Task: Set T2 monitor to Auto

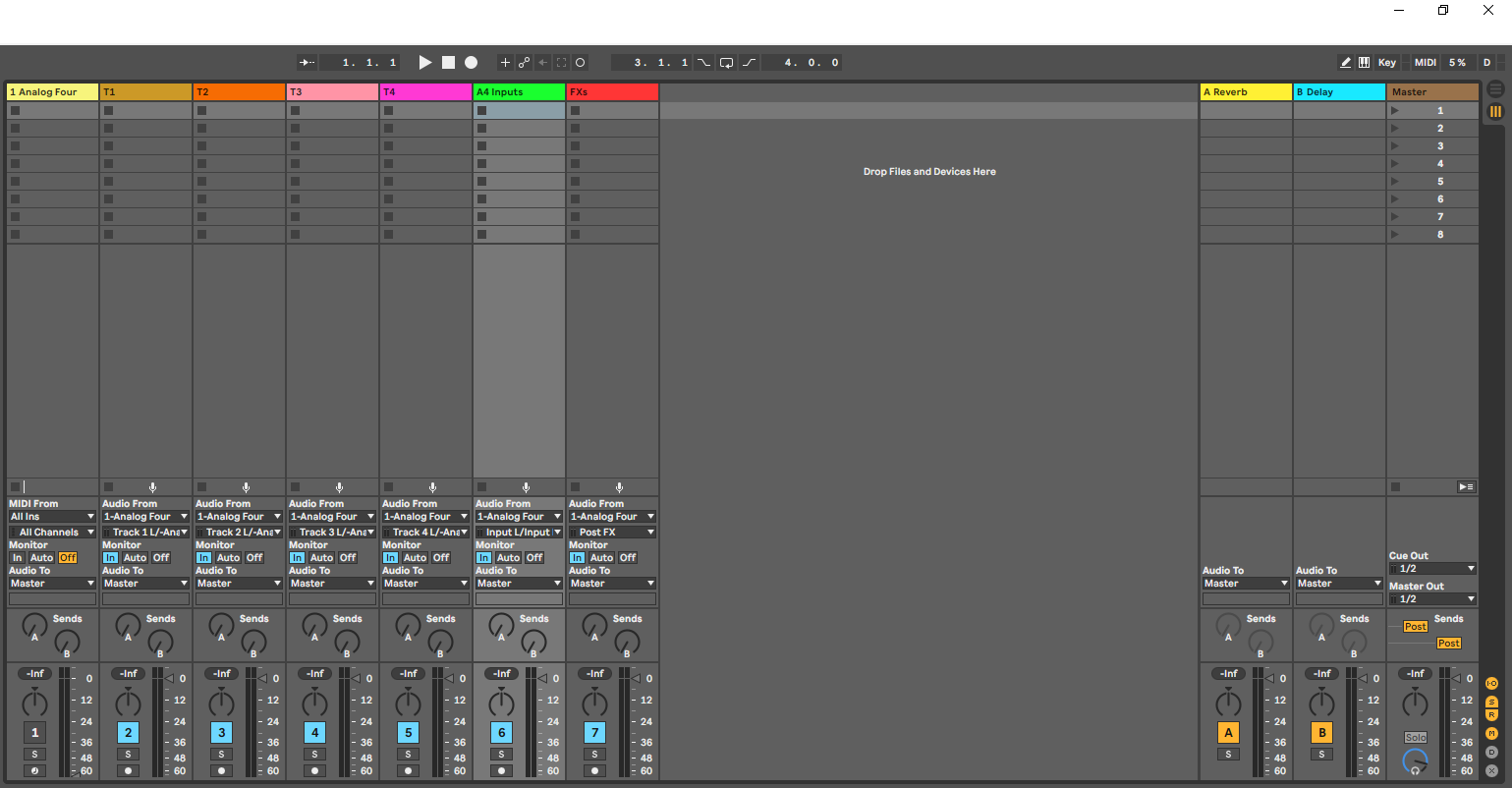Action: (x=228, y=558)
